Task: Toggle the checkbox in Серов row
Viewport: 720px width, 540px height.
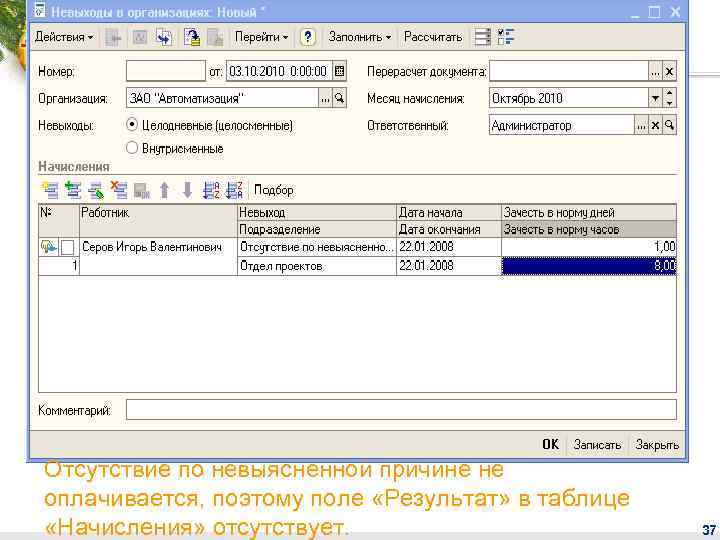Action: point(68,248)
